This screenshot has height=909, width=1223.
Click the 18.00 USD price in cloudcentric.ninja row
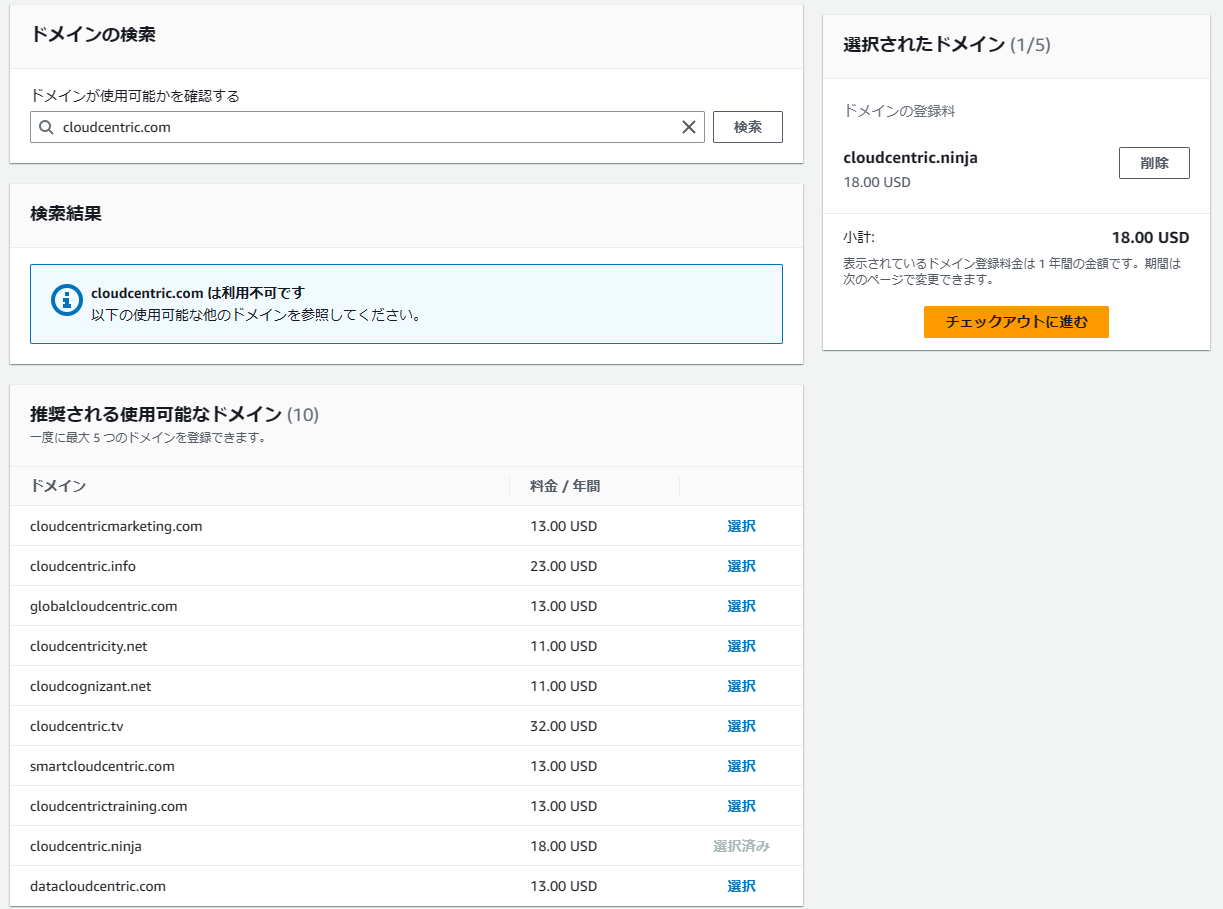pyautogui.click(x=563, y=846)
